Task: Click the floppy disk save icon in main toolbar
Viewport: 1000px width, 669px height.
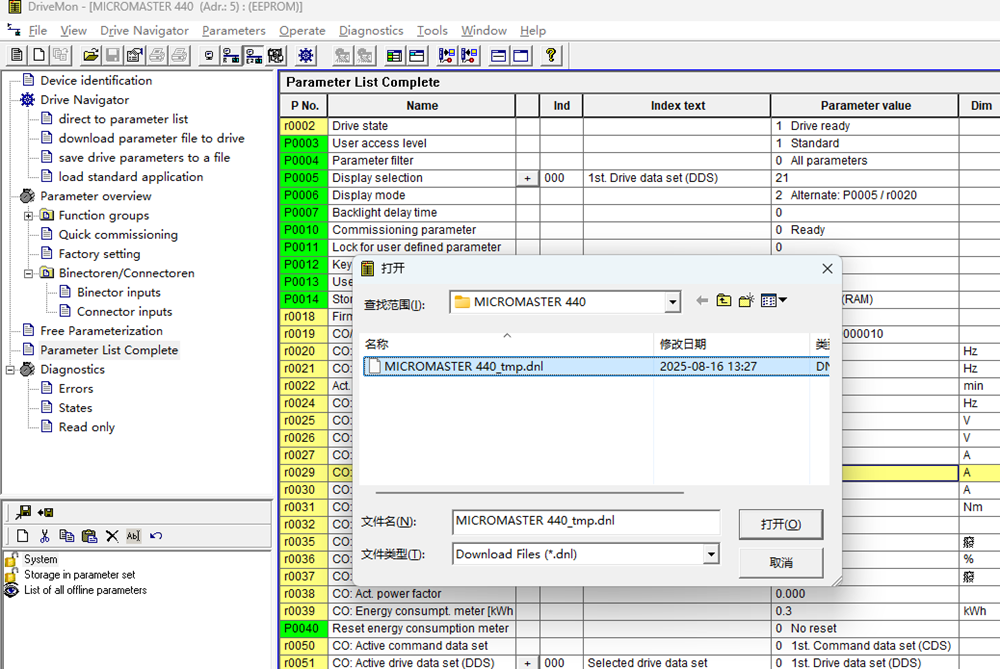Action: [x=113, y=55]
